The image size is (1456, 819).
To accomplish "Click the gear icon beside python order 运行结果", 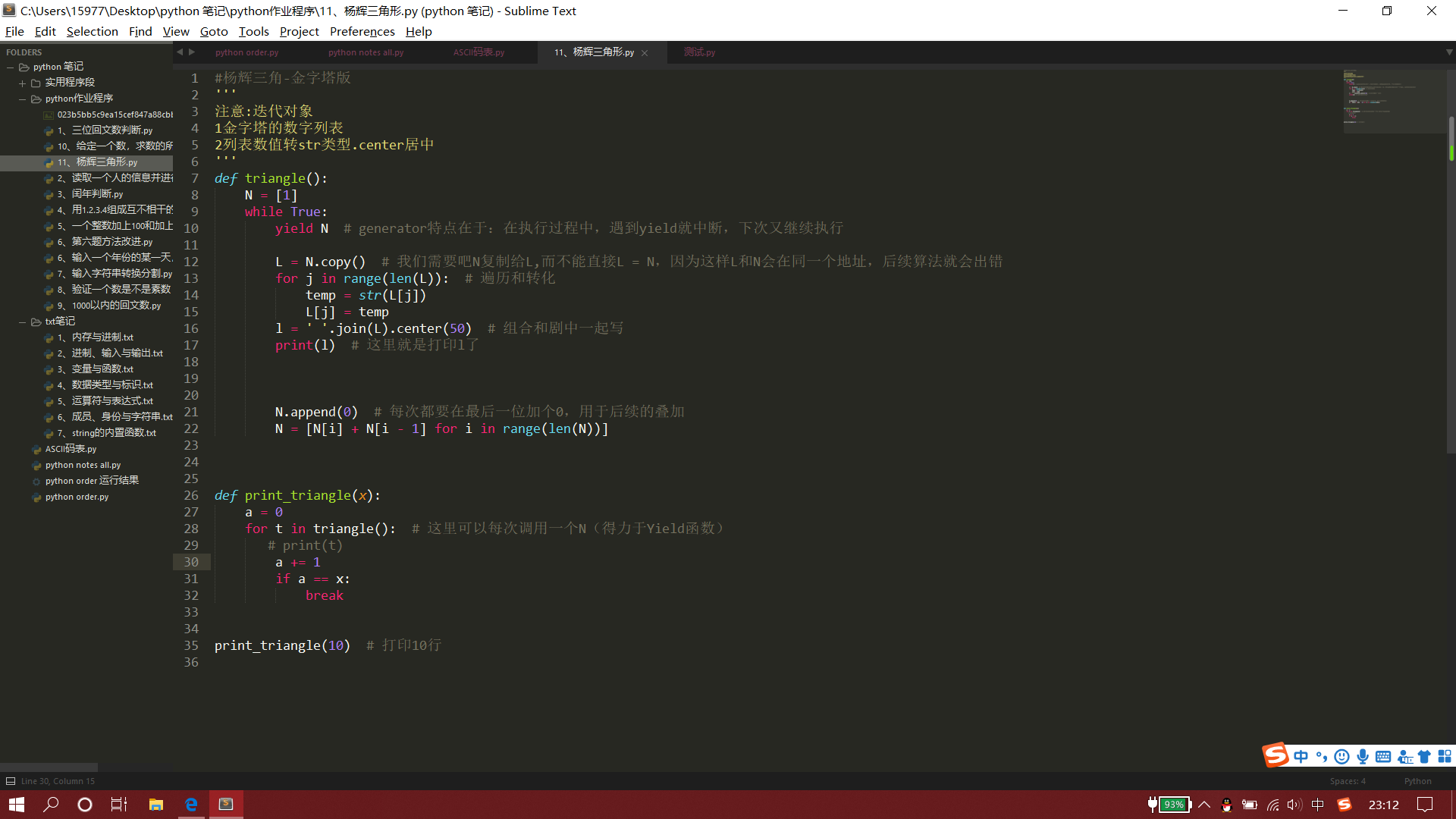I will 36,480.
